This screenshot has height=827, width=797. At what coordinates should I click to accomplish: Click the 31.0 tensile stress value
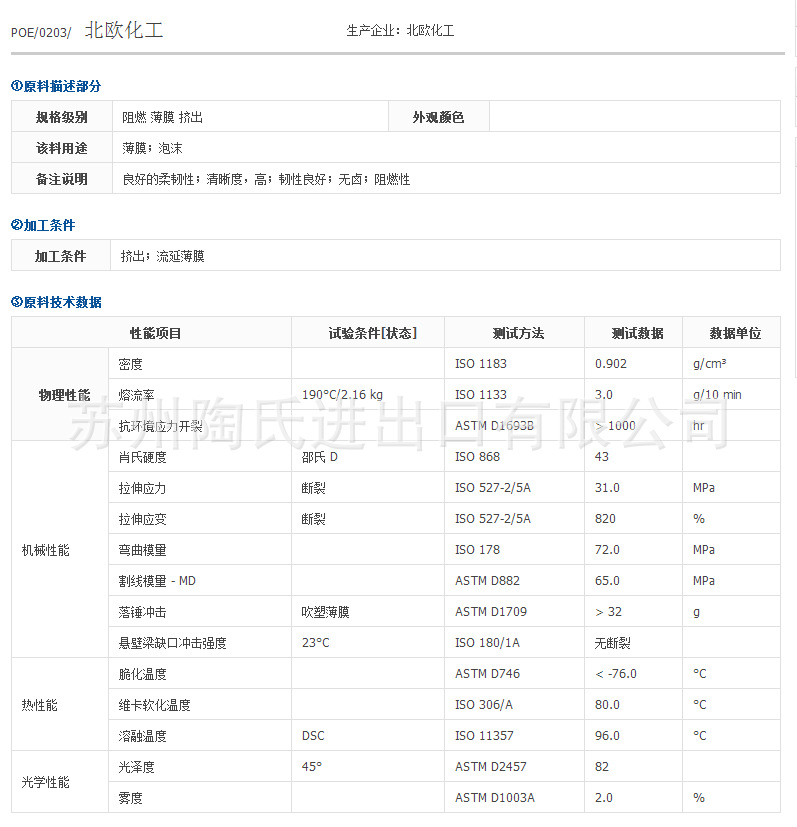[607, 488]
